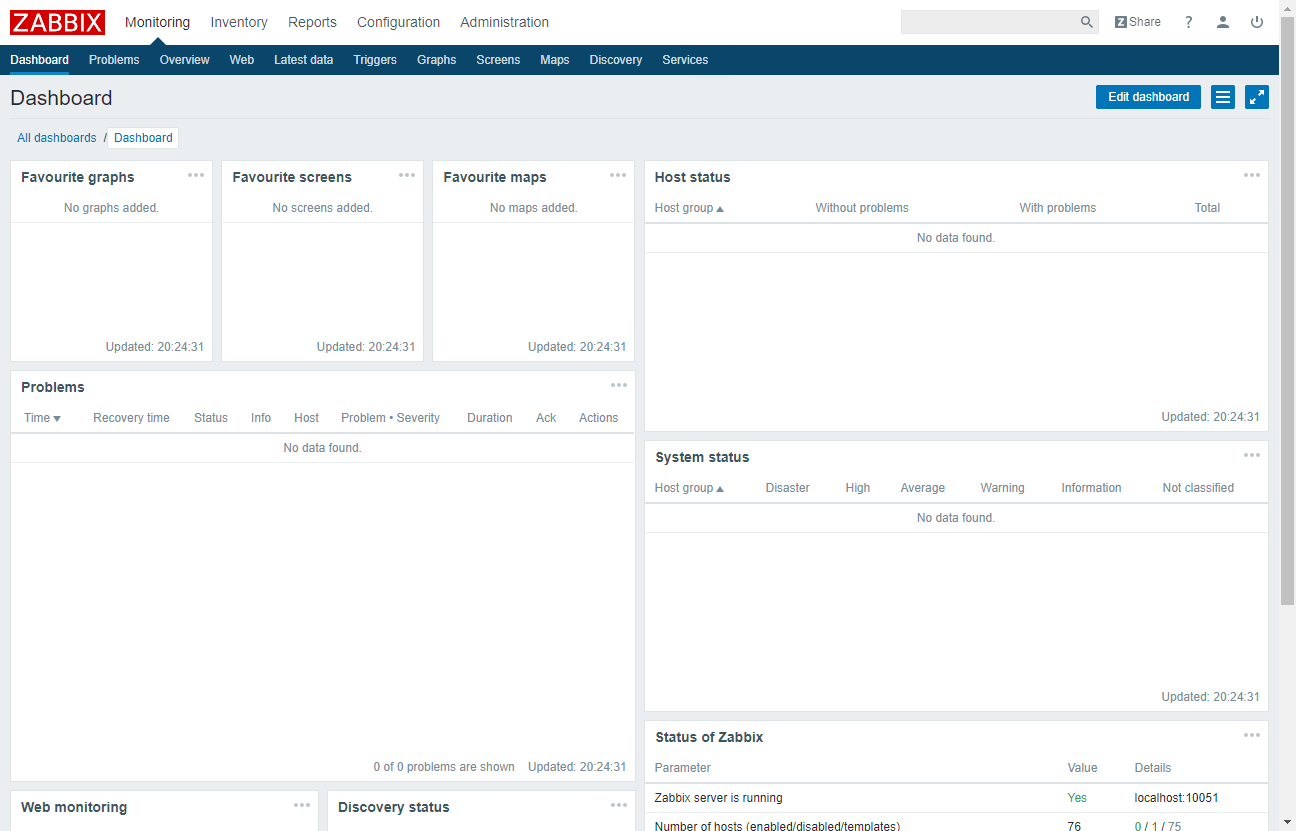Open Favourite maps widget menu dots
Screen dimensions: 1296x831
click(x=618, y=175)
